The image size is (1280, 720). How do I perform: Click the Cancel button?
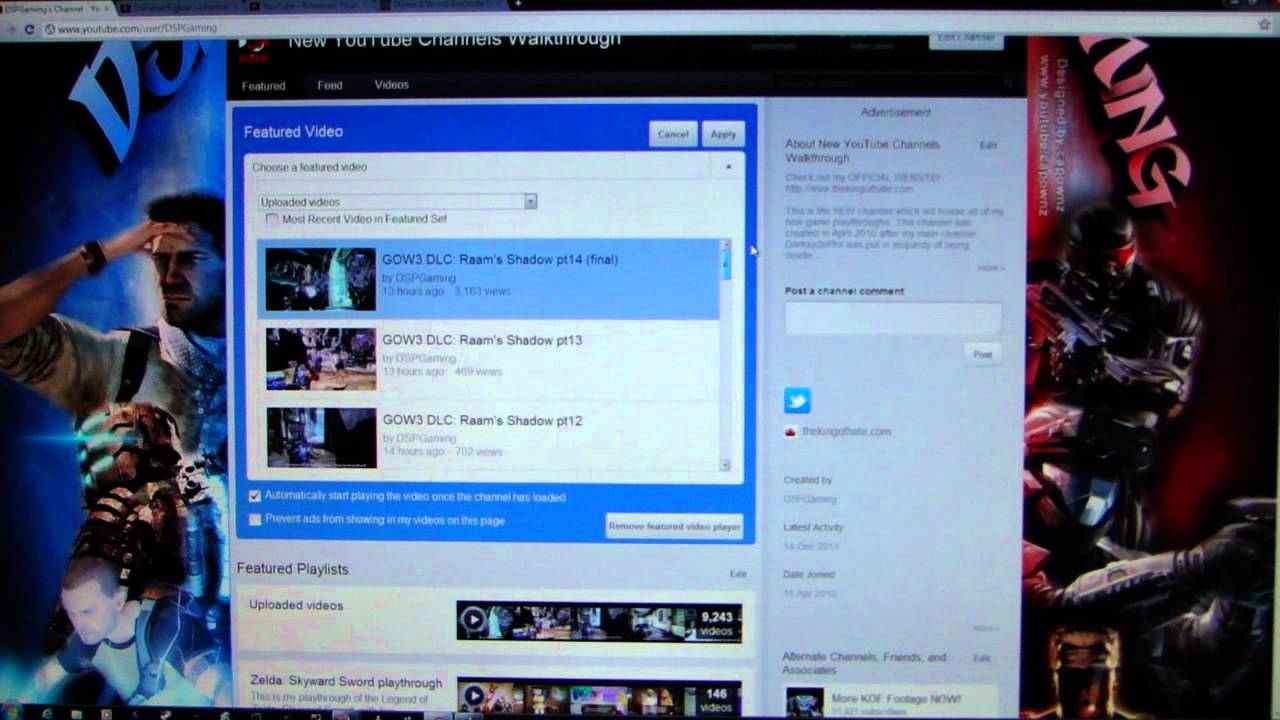coord(673,134)
